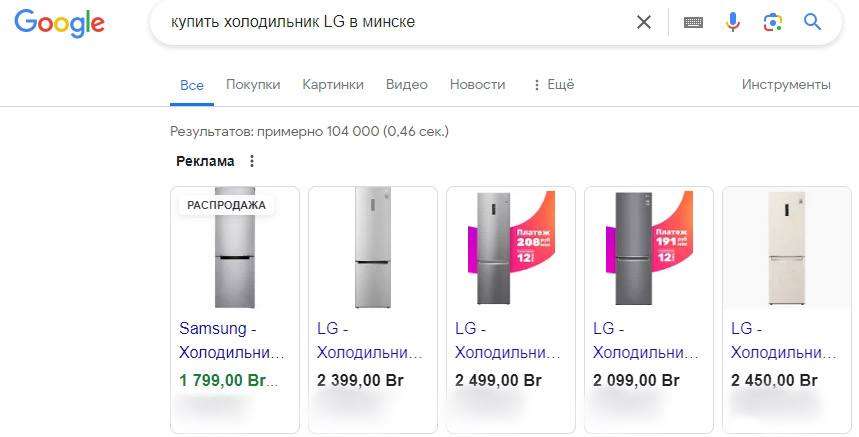The width and height of the screenshot is (859, 437).
Task: Click fridge image with 208 payment banner
Action: [510, 248]
